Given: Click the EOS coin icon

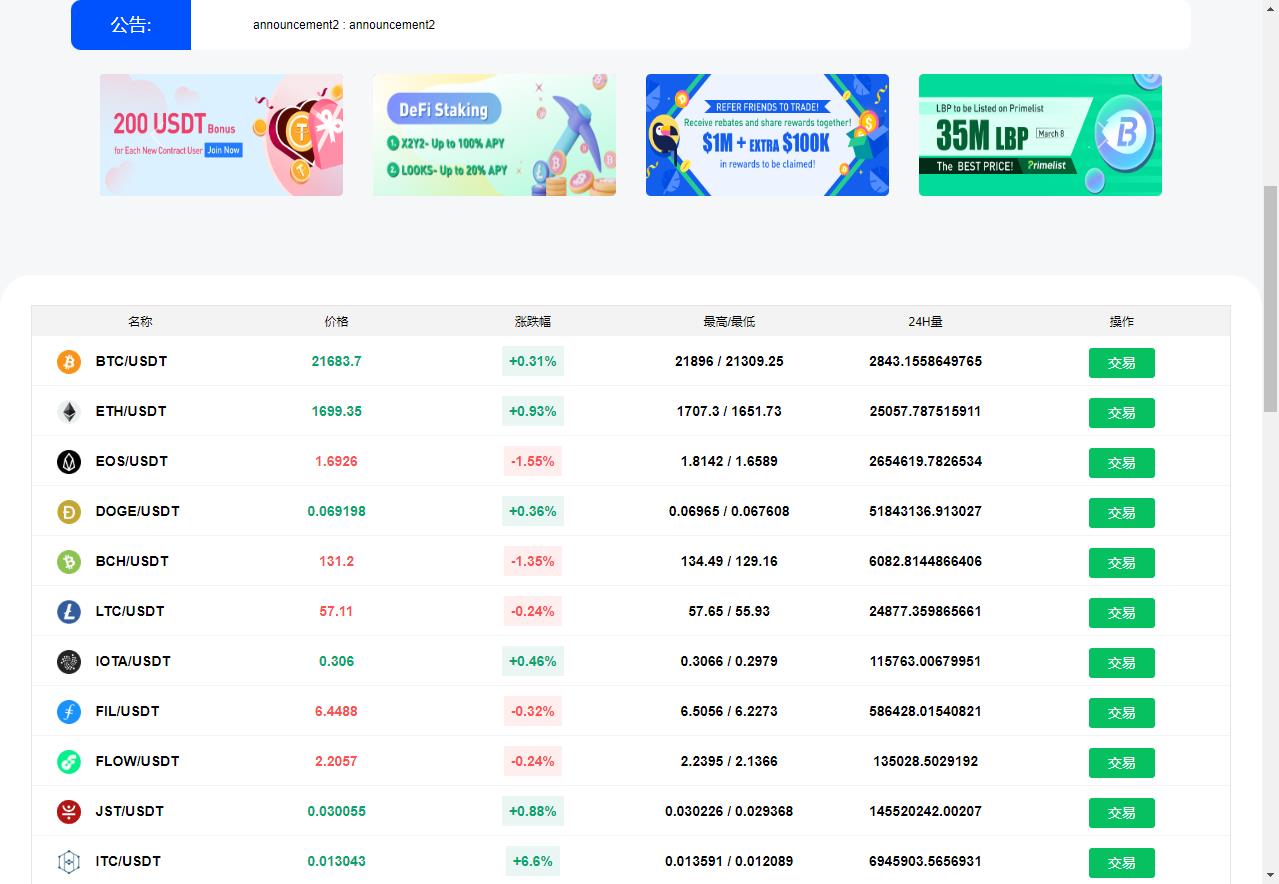Looking at the screenshot, I should 69,462.
